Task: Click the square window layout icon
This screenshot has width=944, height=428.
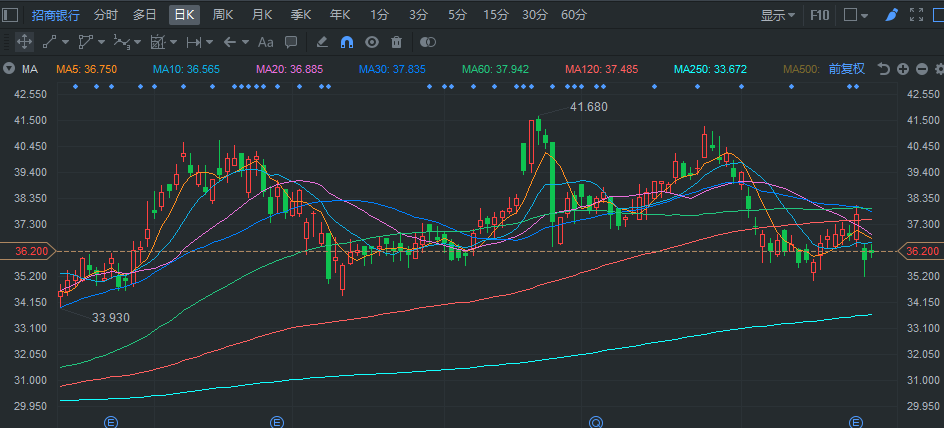Action: 850,15
